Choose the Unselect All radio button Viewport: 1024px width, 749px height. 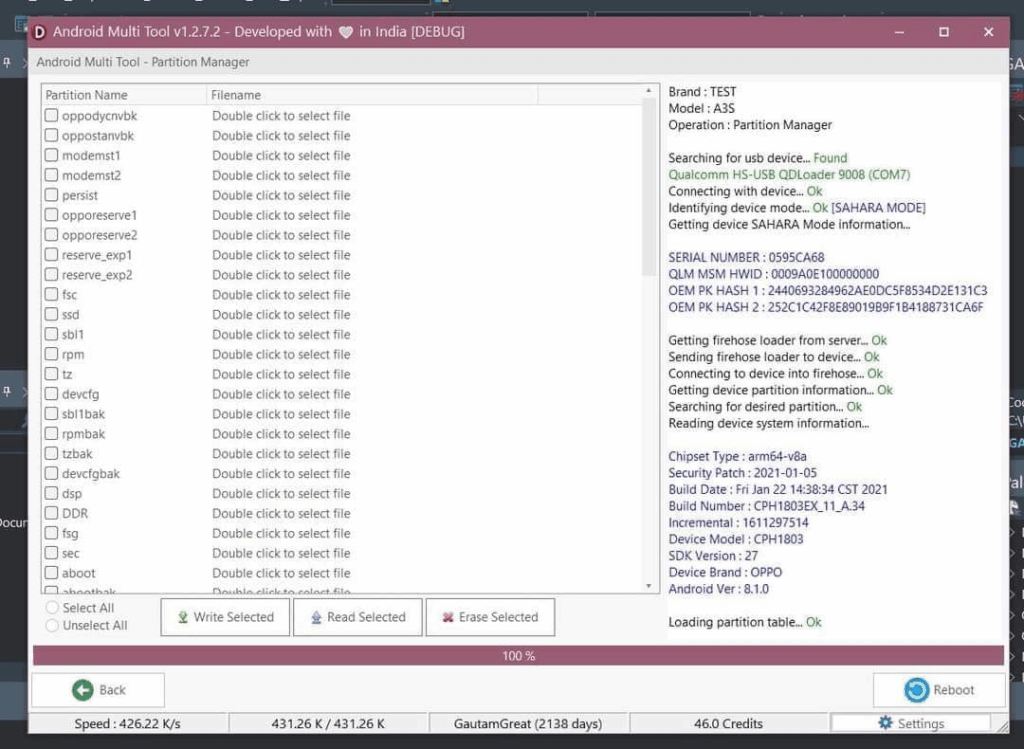point(52,626)
